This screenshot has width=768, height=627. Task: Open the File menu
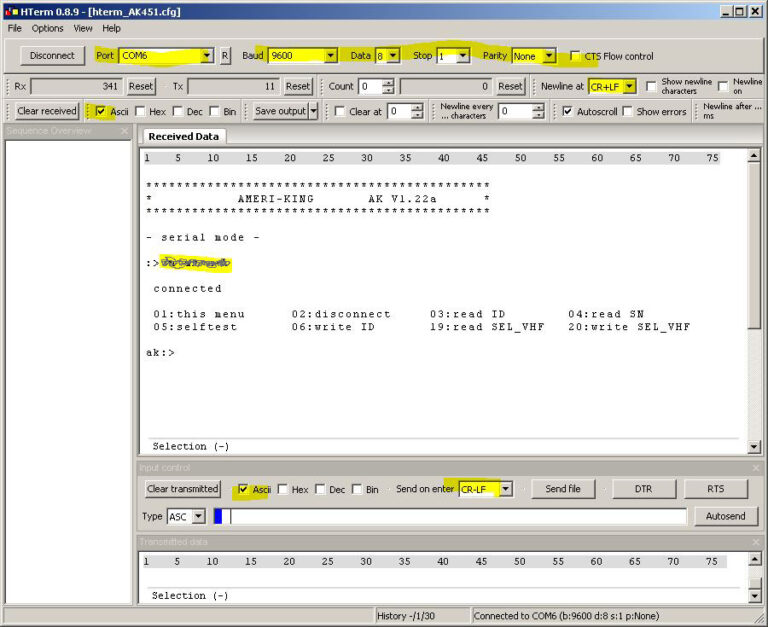tap(15, 28)
